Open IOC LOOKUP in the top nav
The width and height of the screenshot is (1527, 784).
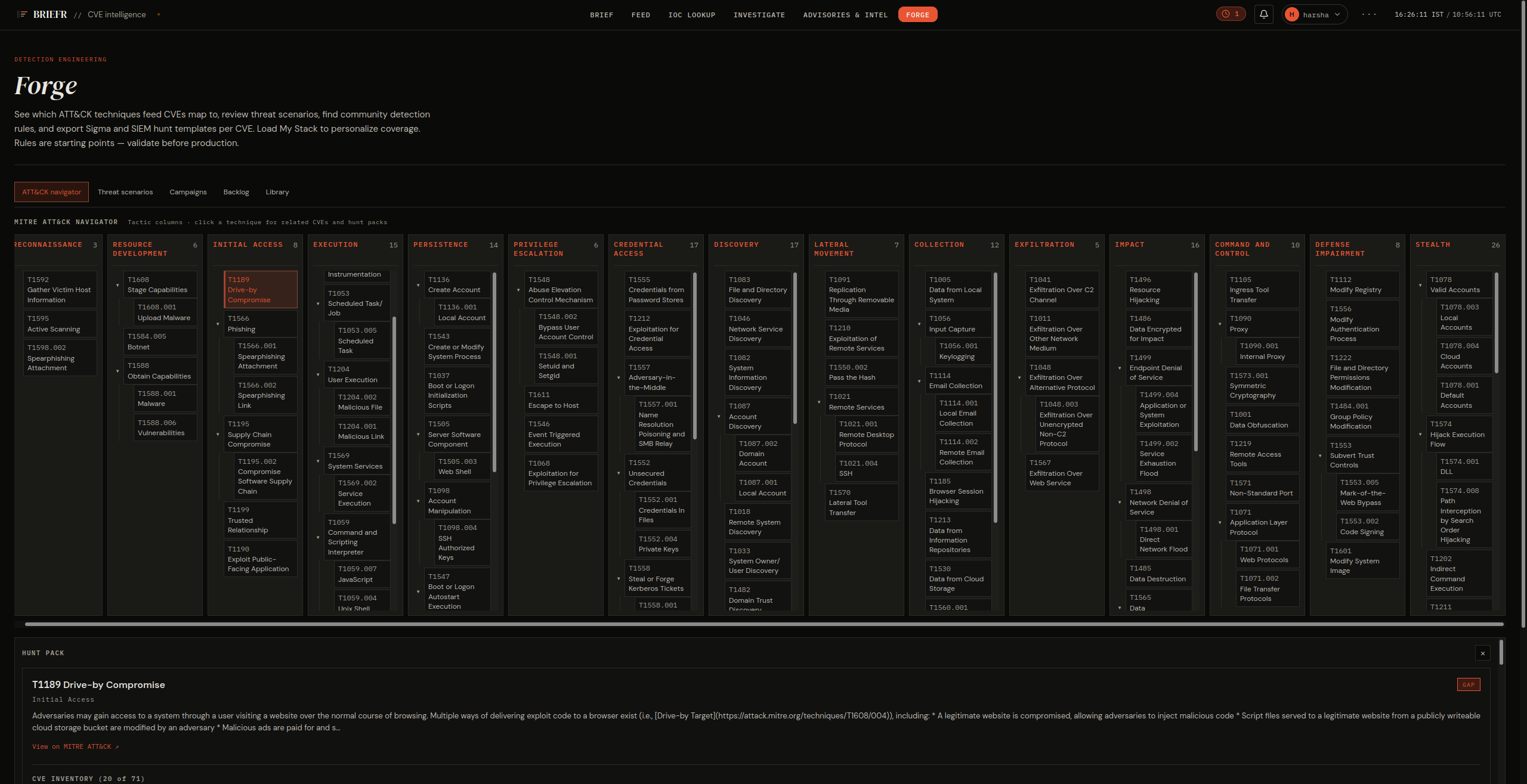pos(691,15)
